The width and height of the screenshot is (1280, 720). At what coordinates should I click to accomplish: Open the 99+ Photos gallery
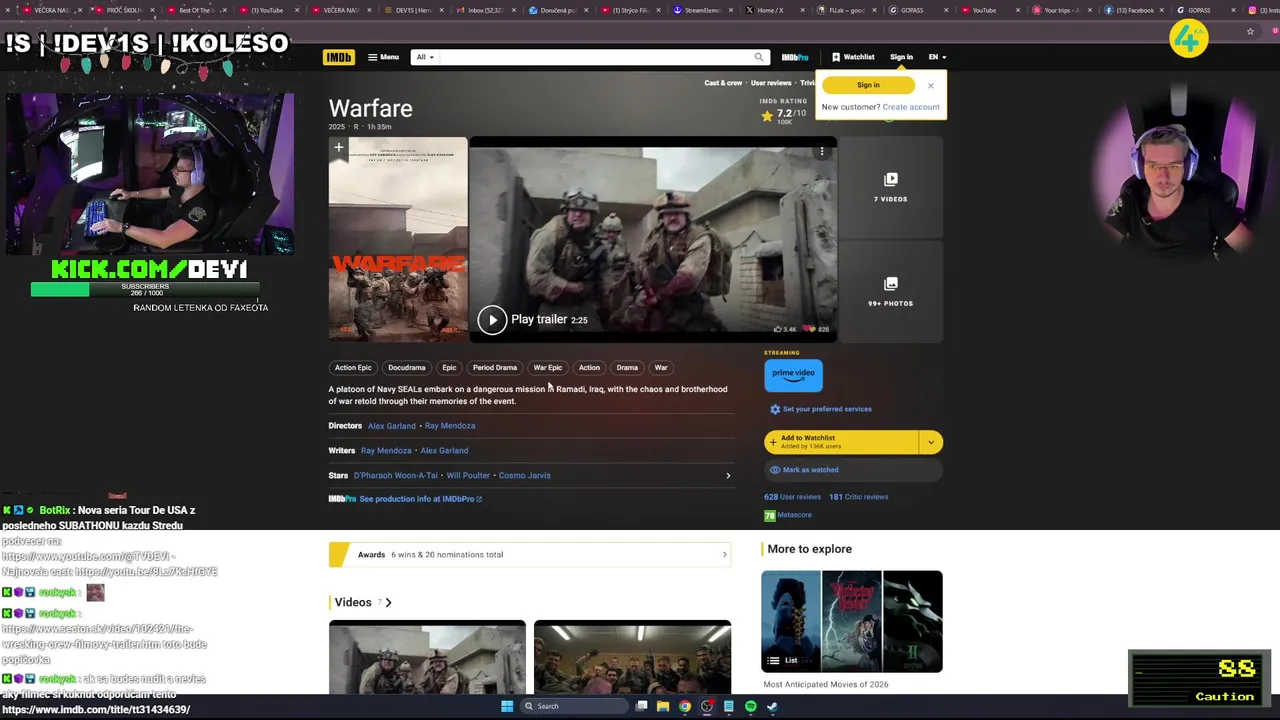[x=890, y=292]
